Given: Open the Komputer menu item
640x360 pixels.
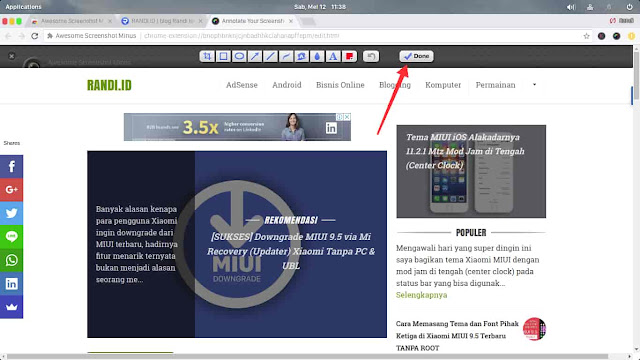Looking at the screenshot, I should (x=443, y=85).
